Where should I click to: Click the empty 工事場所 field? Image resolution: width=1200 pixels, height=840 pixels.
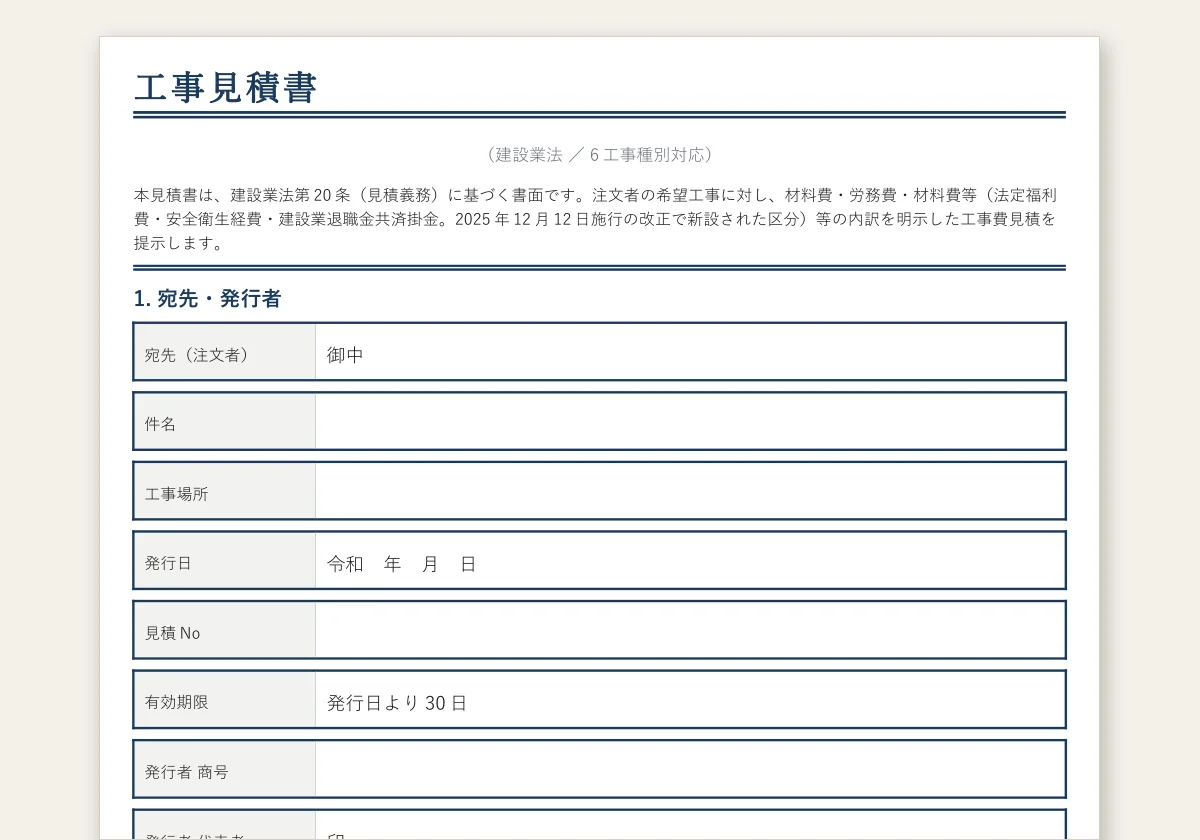[690, 491]
